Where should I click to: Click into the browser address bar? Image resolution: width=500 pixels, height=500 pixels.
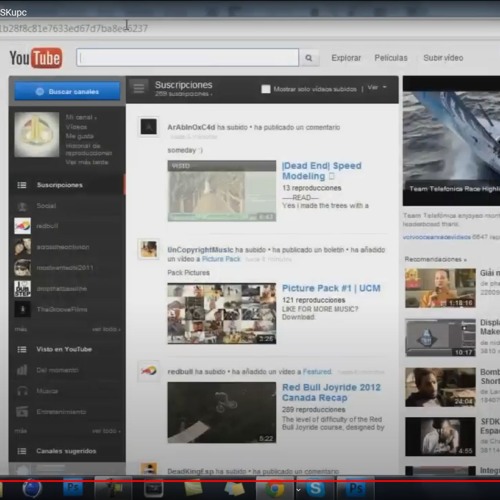250,28
